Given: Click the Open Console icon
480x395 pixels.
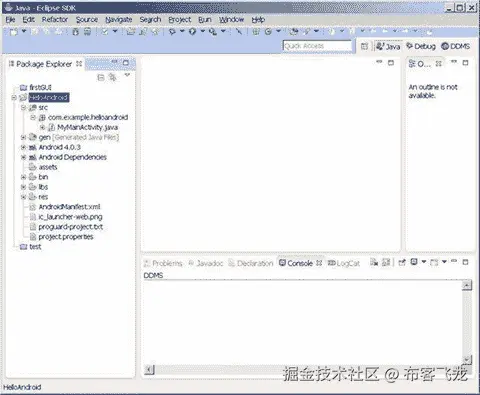Looking at the screenshot, I should (434, 262).
